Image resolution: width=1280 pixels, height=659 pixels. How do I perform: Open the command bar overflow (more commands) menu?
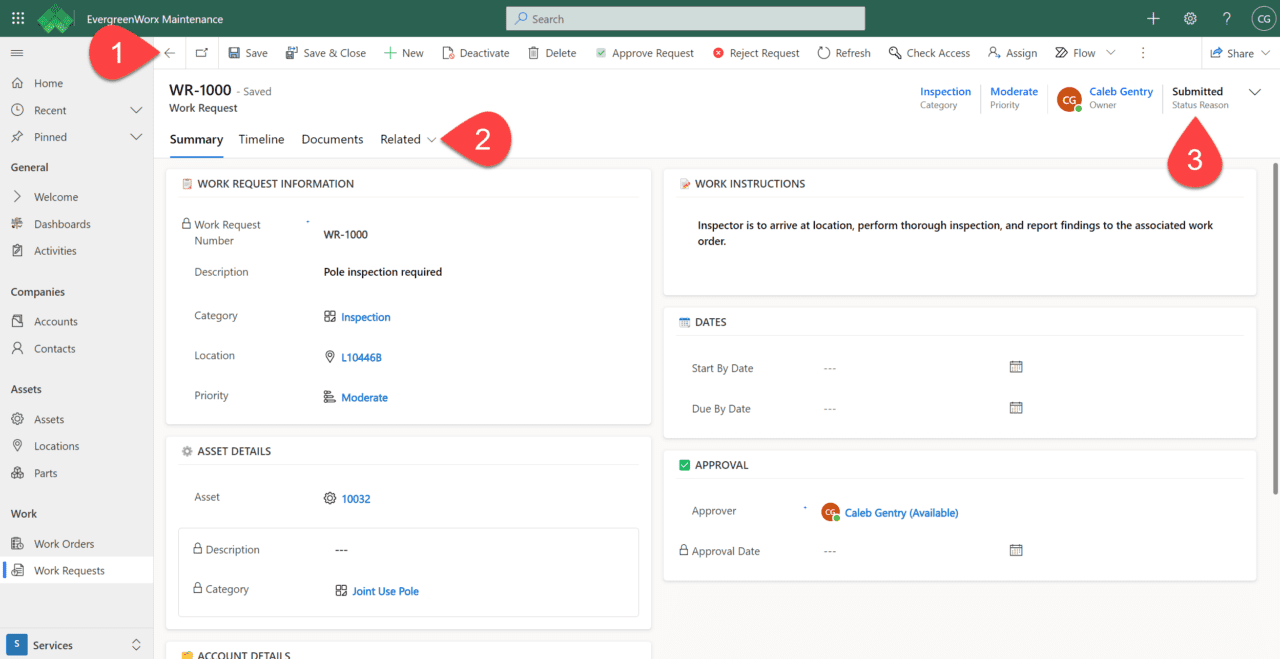pos(1143,53)
